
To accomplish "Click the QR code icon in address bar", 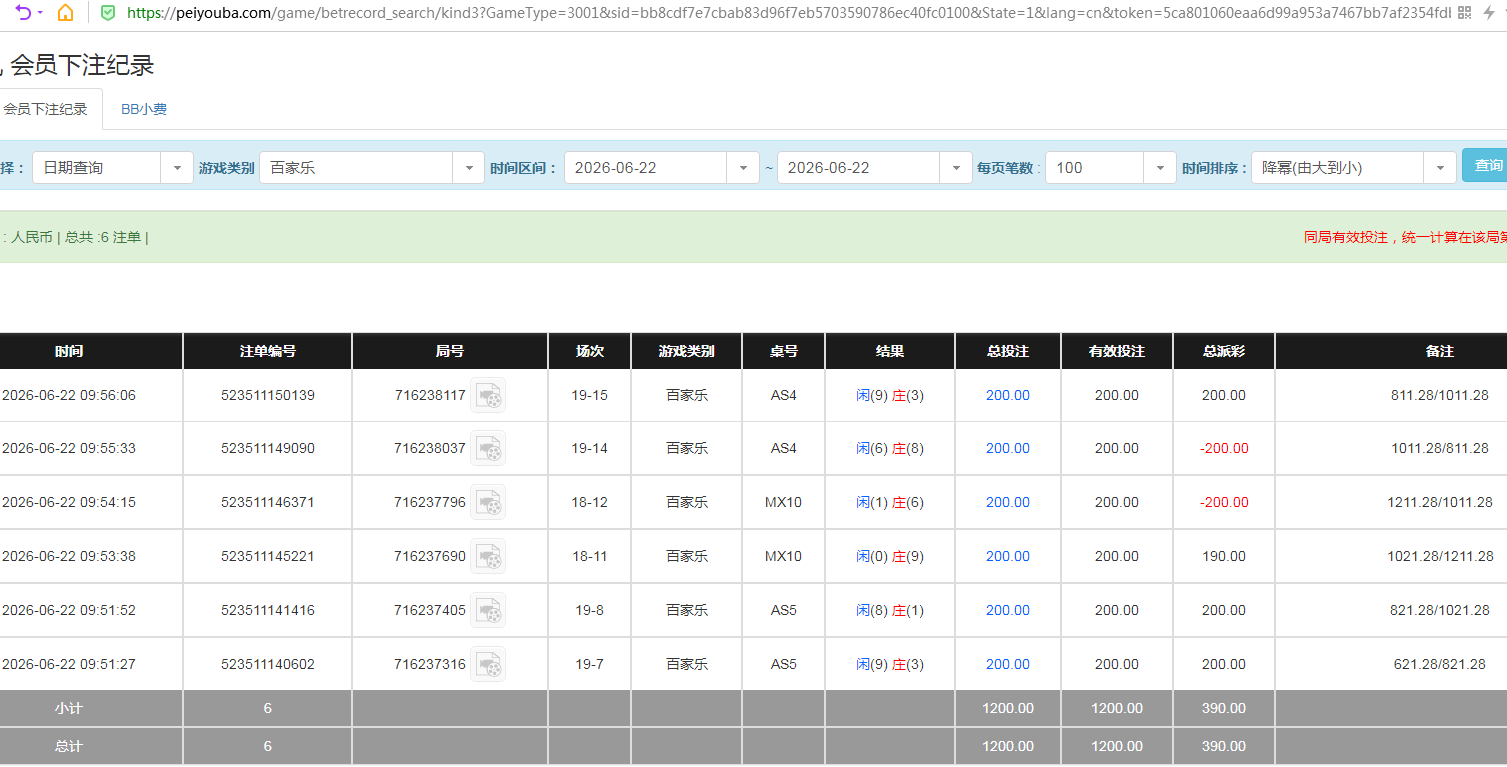I will point(1464,13).
